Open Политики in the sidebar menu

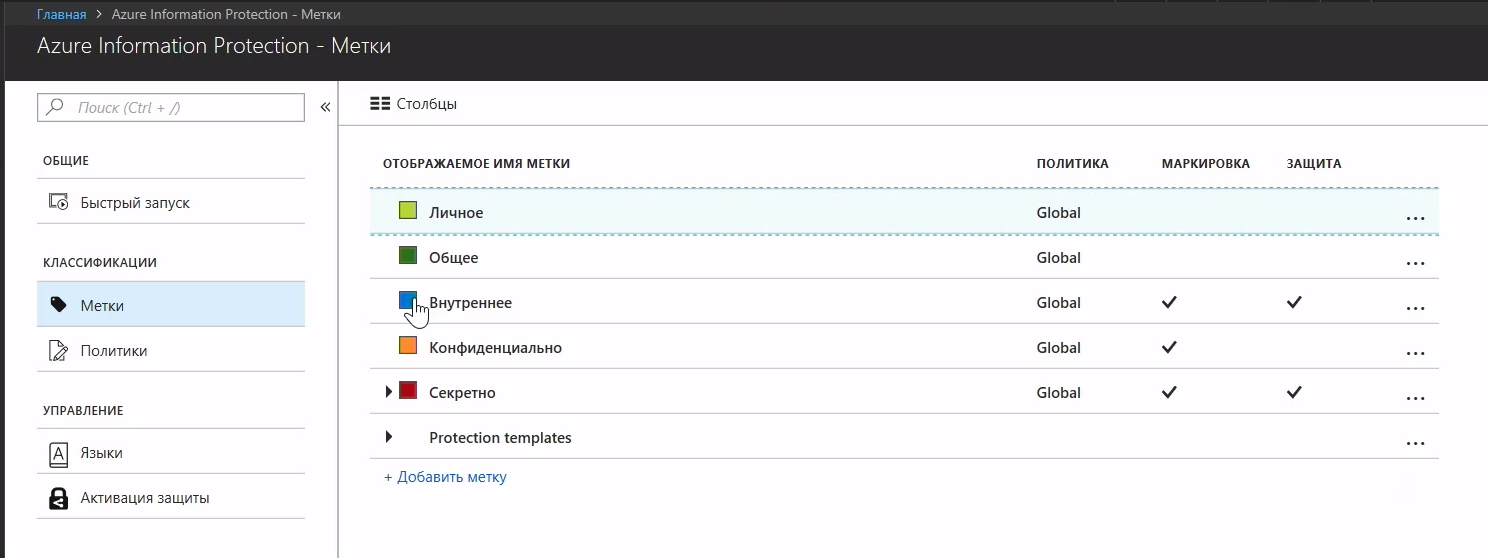click(114, 351)
